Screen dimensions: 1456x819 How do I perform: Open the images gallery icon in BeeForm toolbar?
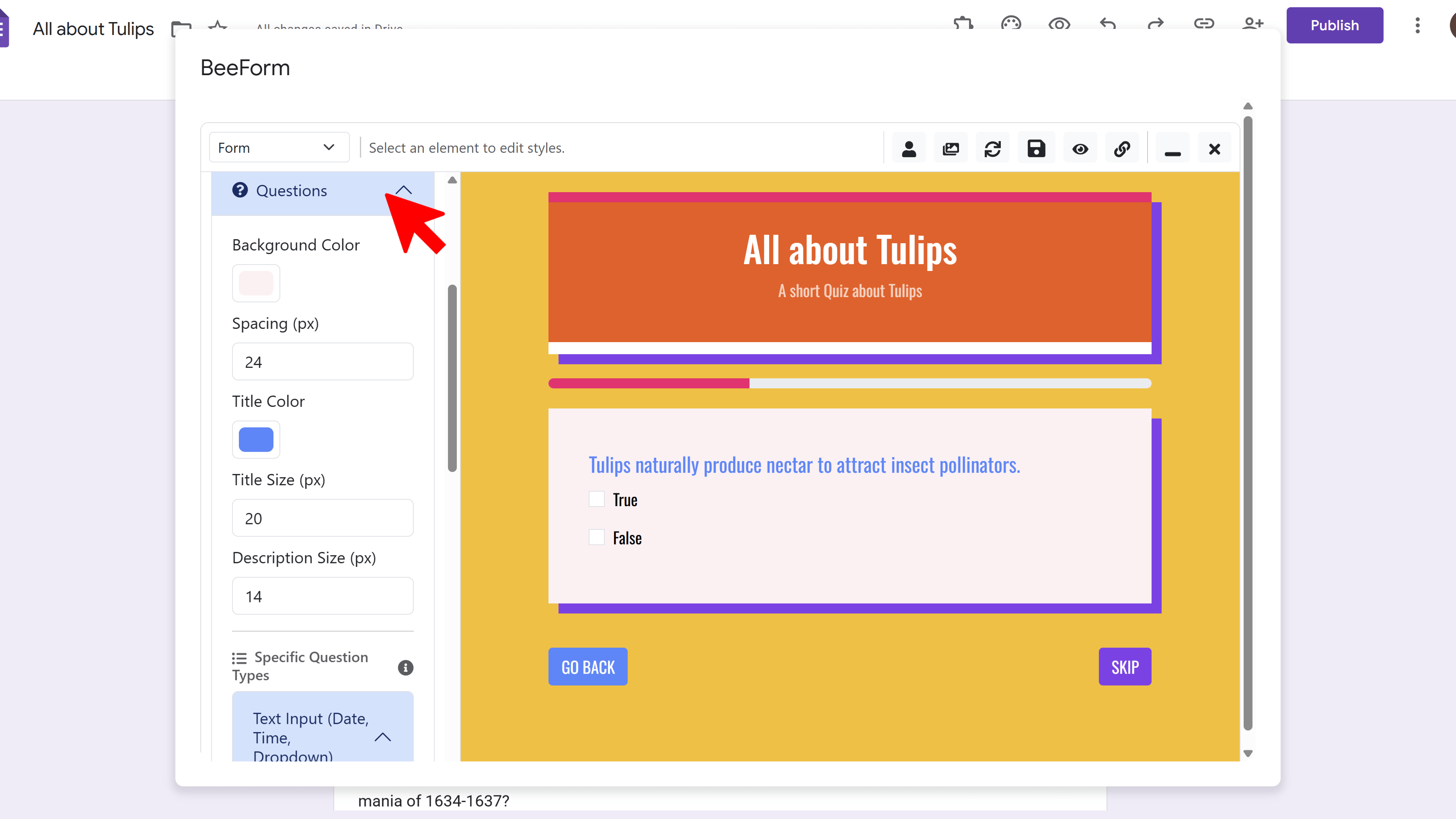[951, 149]
